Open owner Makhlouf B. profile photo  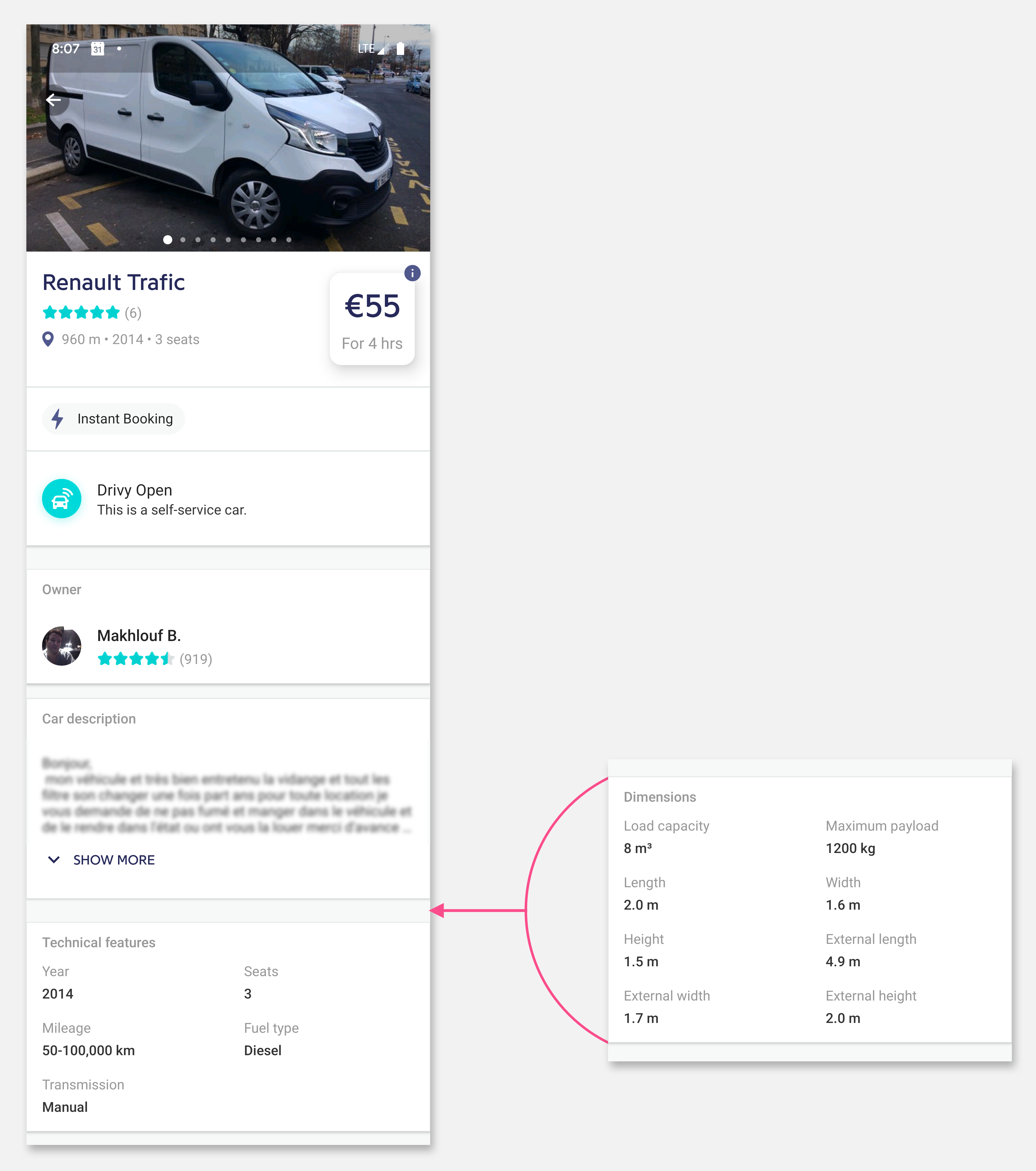[x=61, y=646]
